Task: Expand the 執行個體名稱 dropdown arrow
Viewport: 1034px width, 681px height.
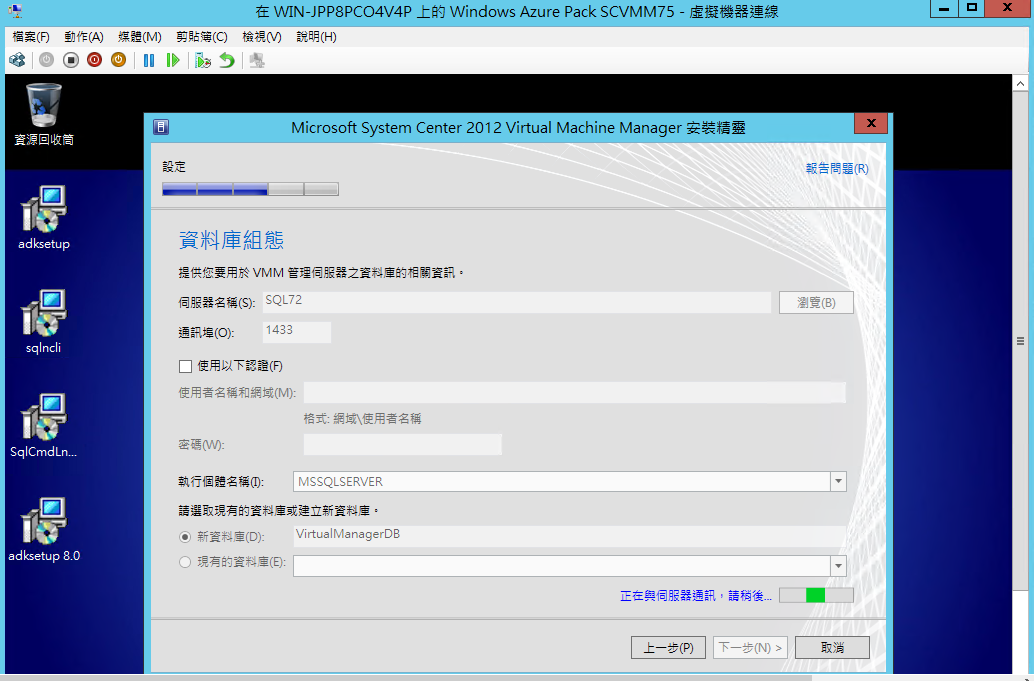Action: pyautogui.click(x=838, y=482)
